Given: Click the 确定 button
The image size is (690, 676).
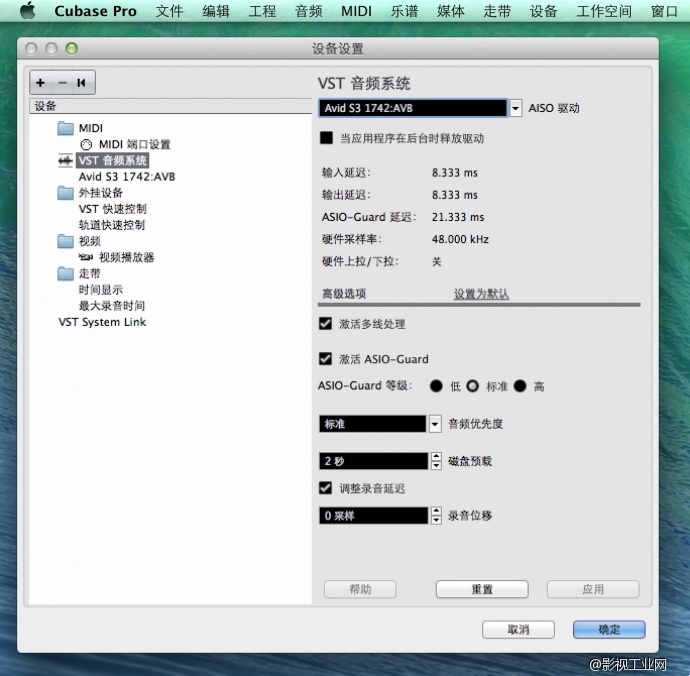Looking at the screenshot, I should pos(609,629).
